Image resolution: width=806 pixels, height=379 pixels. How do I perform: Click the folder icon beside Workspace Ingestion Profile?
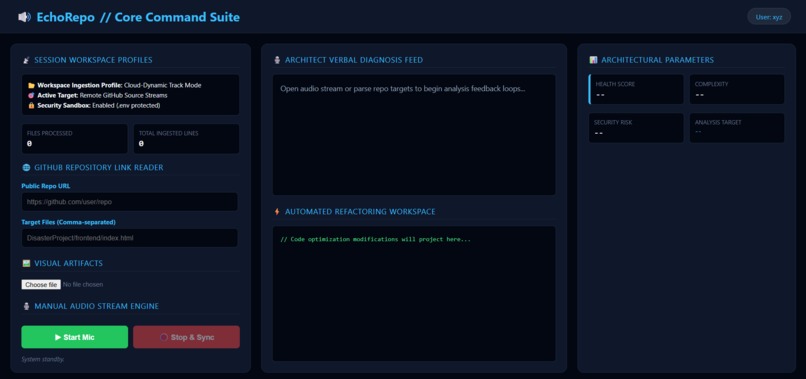click(31, 85)
